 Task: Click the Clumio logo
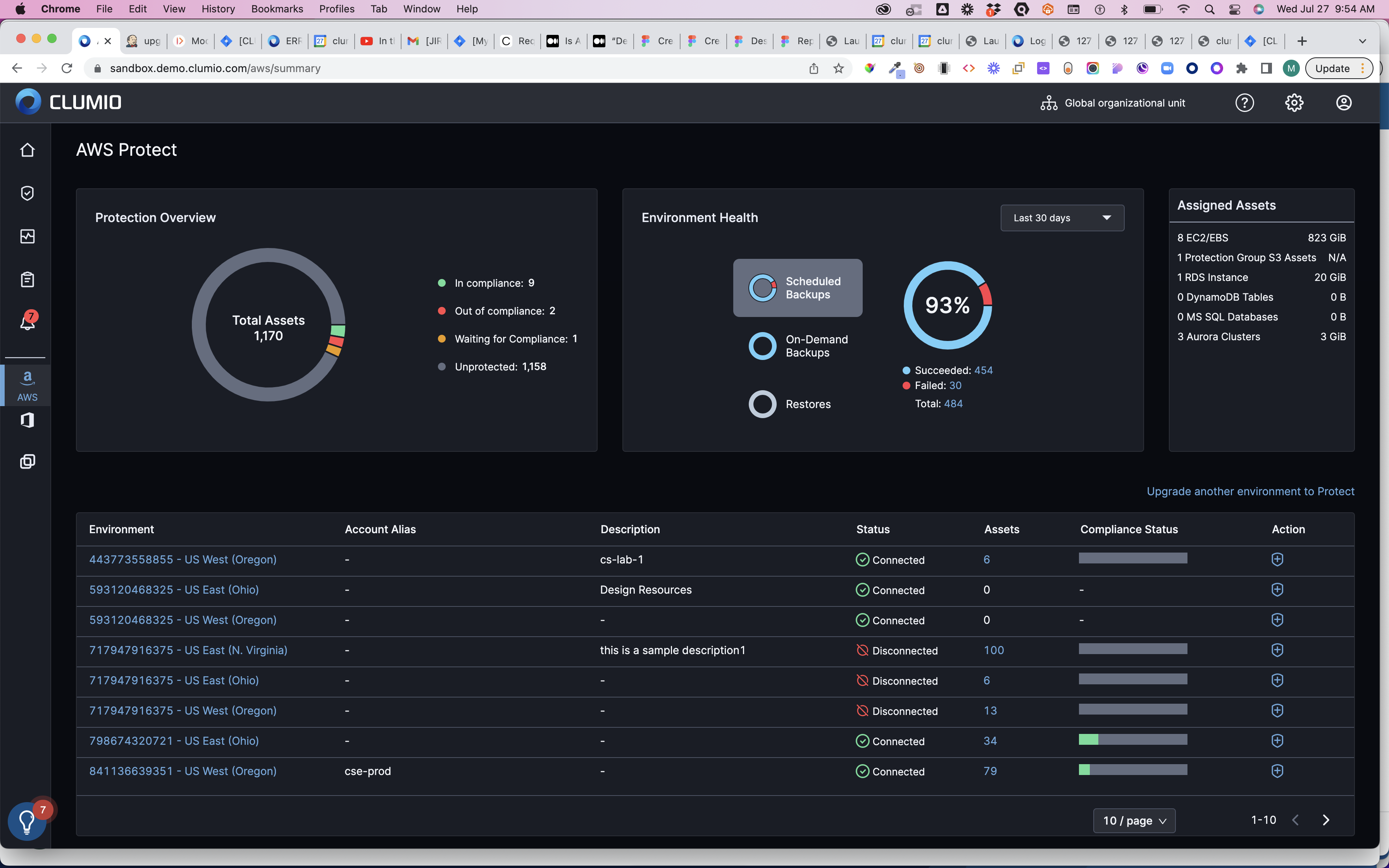point(68,102)
